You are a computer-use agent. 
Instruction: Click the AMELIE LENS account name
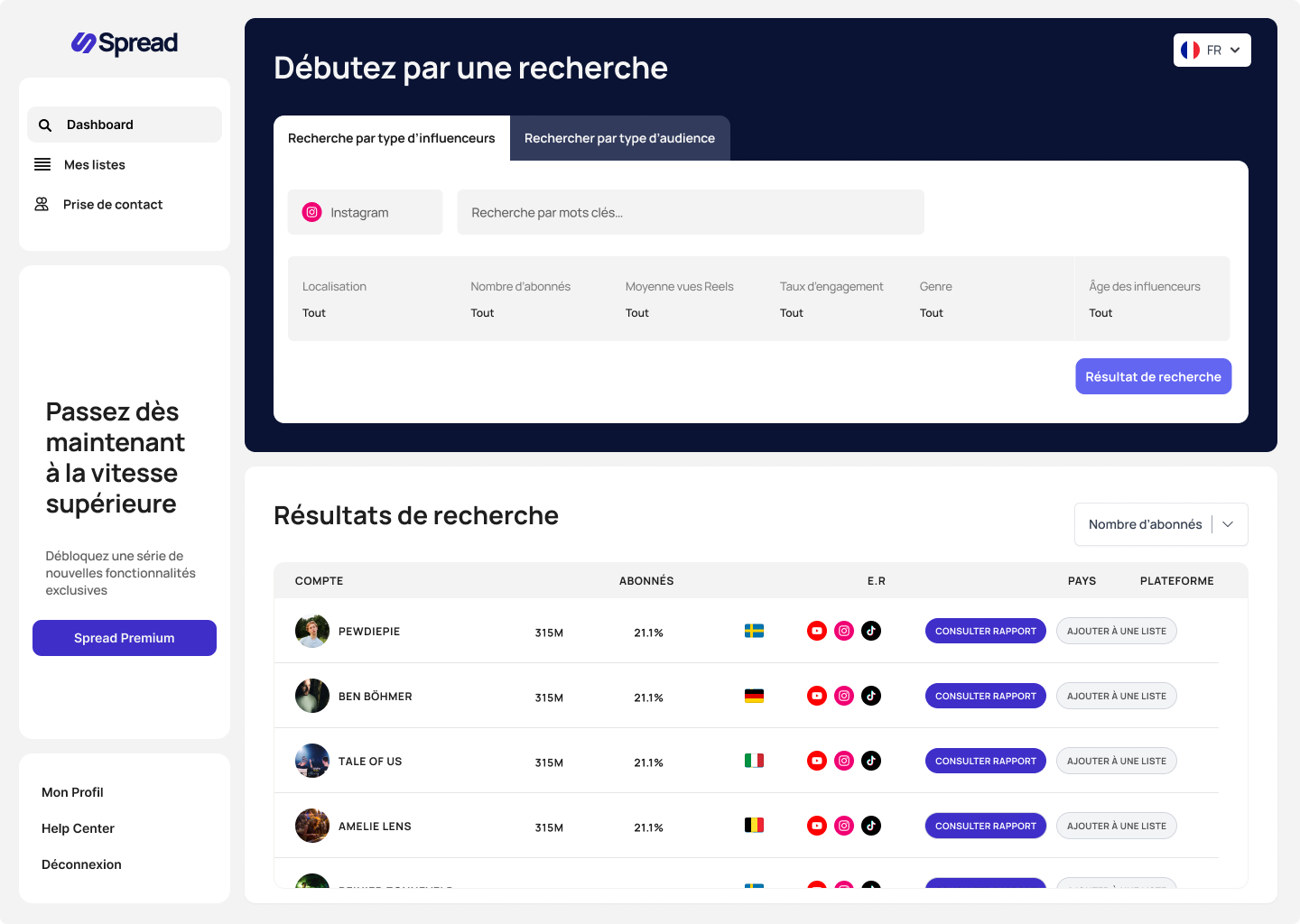tap(375, 827)
